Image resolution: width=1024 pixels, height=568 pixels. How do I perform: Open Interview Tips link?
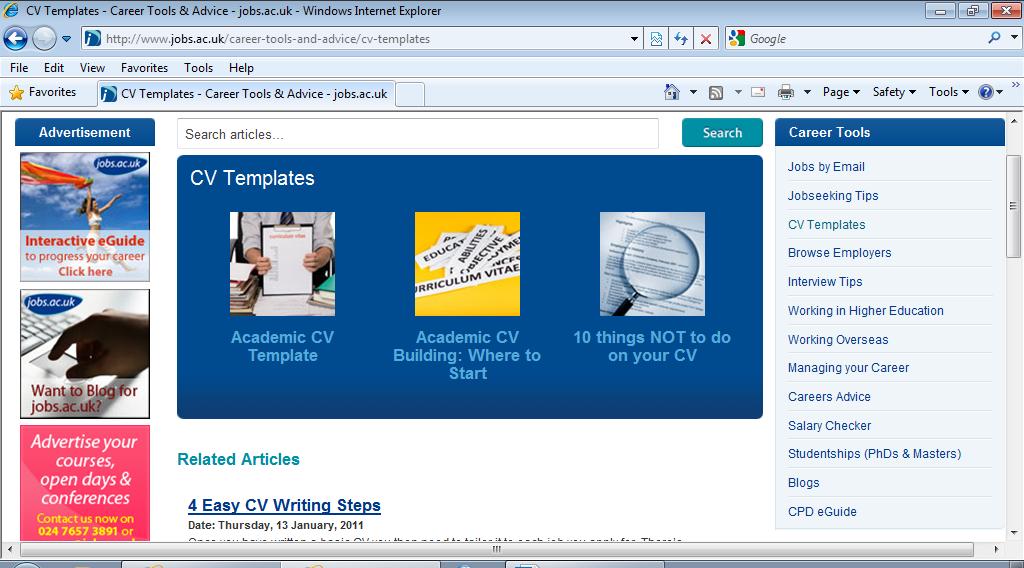tap(825, 282)
